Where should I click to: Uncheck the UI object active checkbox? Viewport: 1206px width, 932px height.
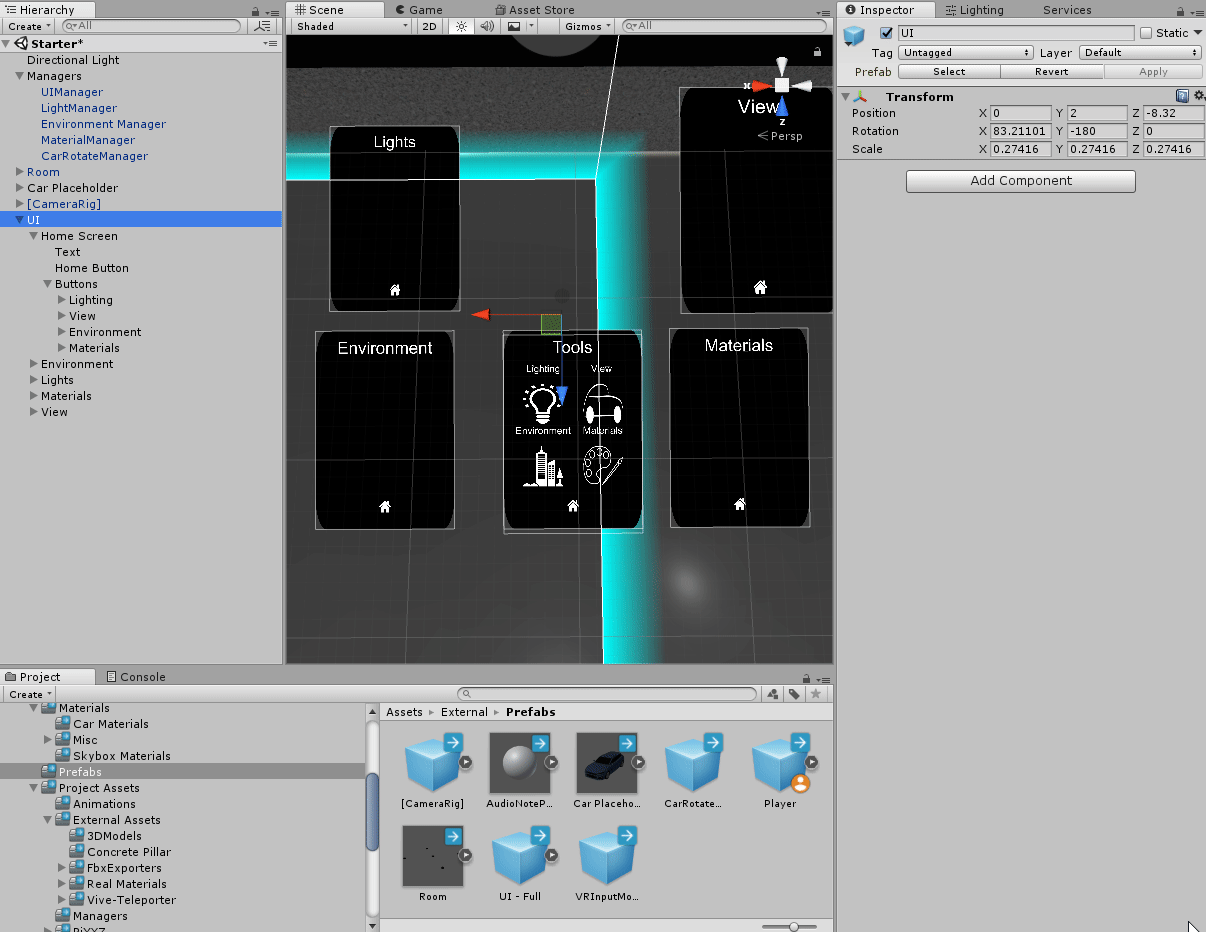(885, 33)
